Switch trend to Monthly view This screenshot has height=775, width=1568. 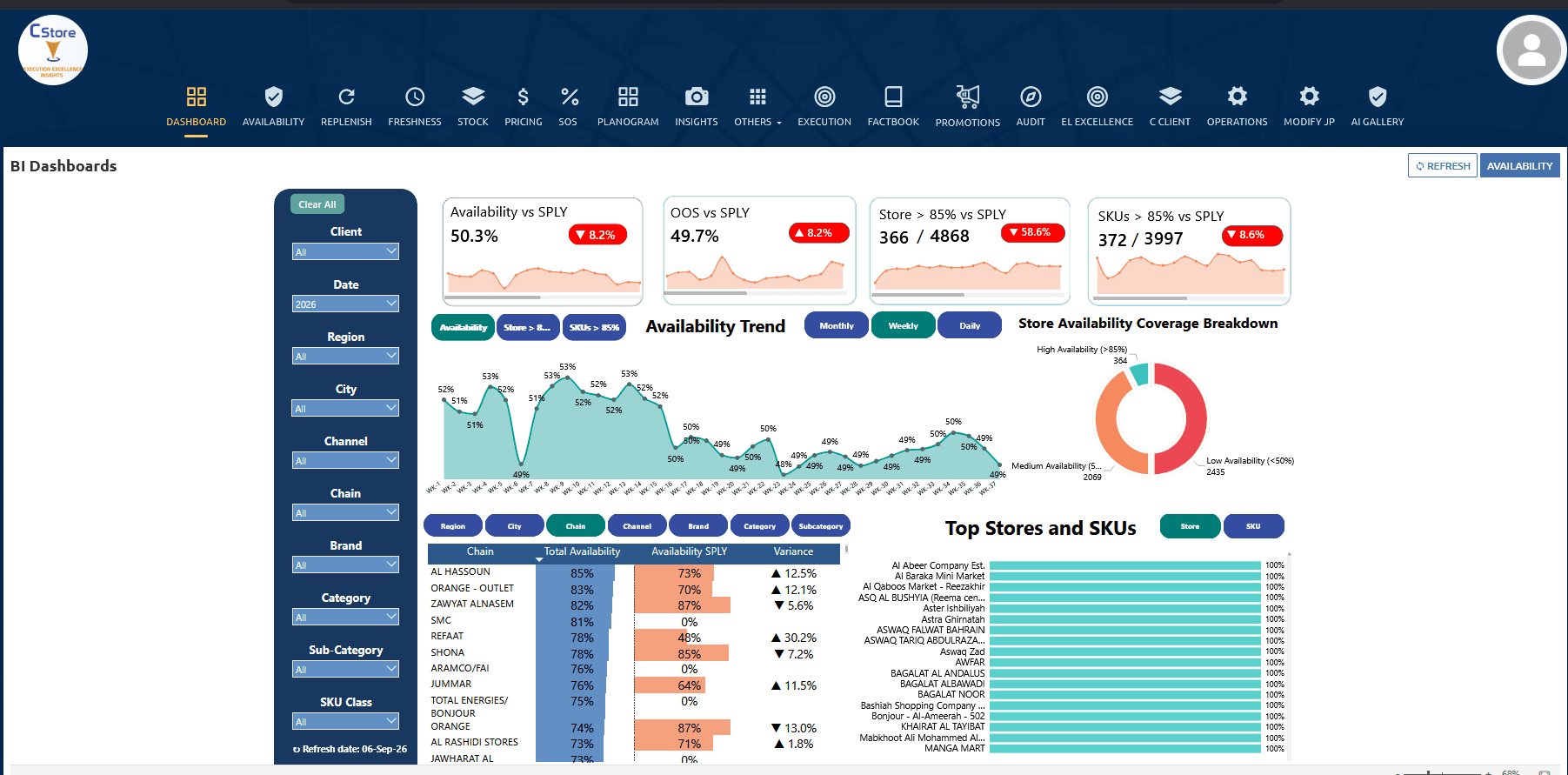click(837, 326)
